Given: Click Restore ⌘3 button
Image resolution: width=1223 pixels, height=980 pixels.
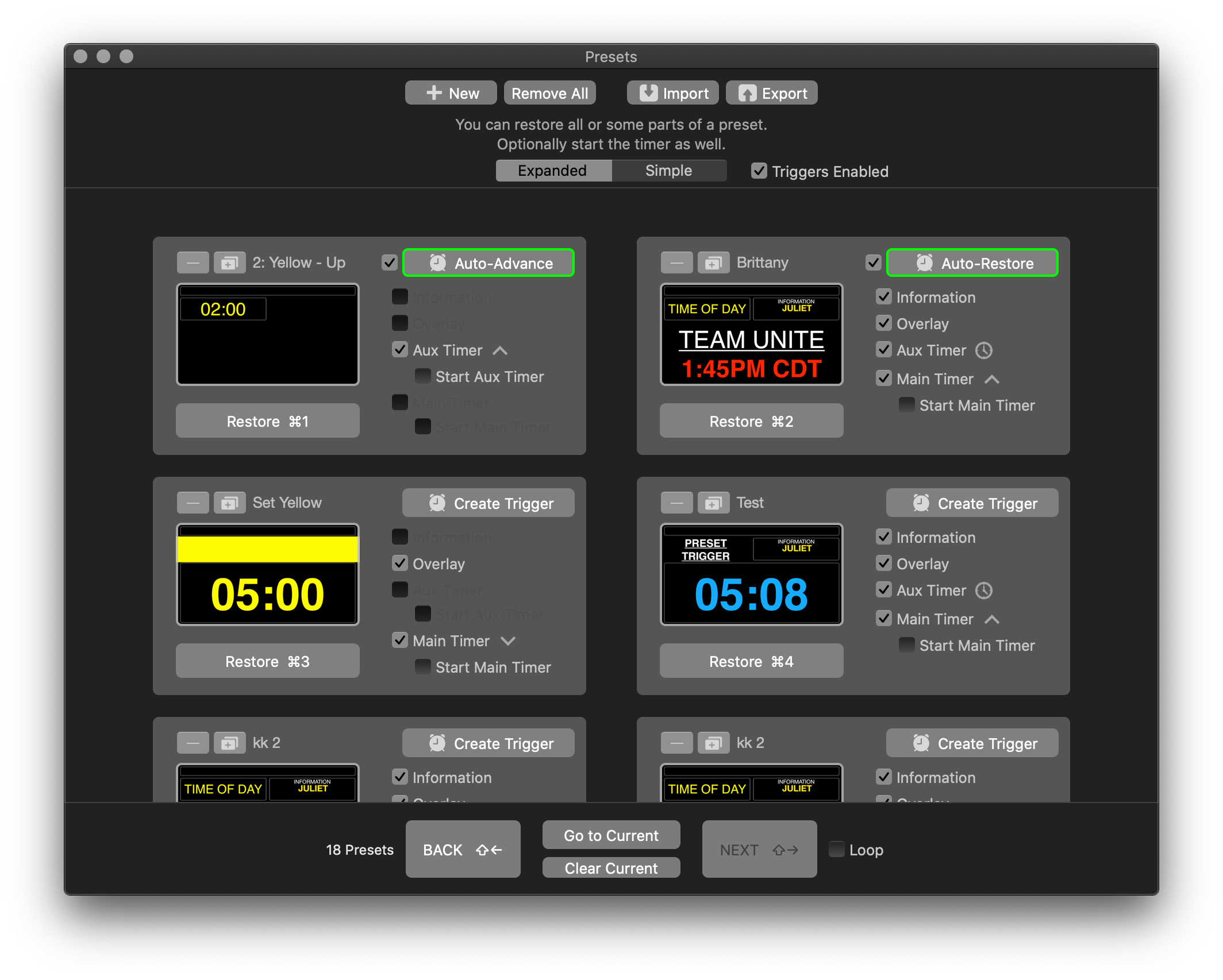Looking at the screenshot, I should (x=268, y=661).
